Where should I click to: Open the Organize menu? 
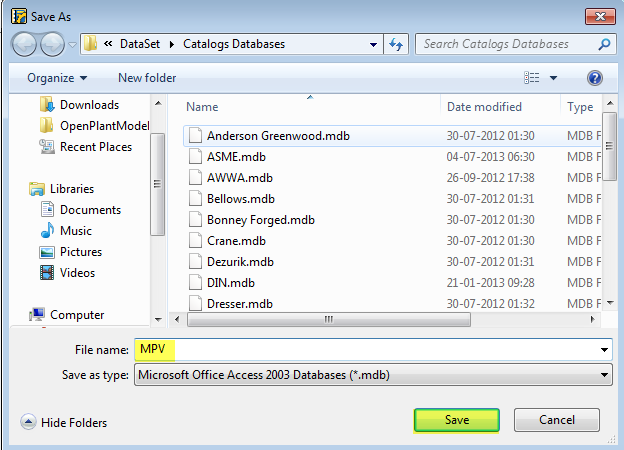coord(57,78)
